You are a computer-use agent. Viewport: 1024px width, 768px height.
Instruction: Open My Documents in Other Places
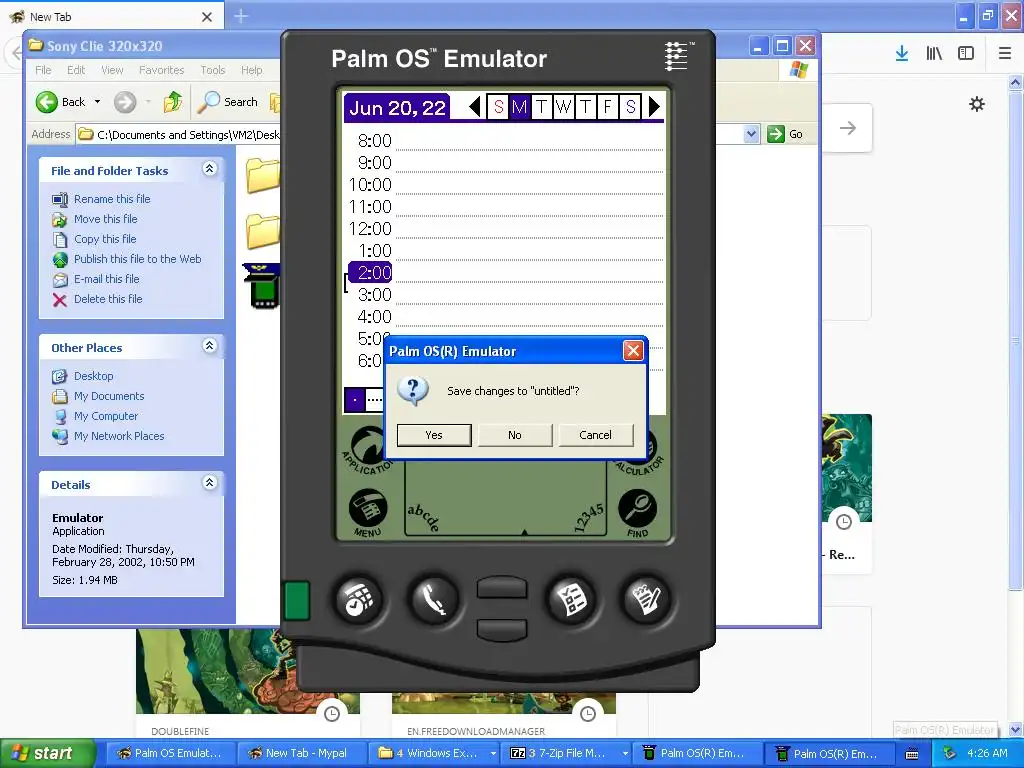click(x=109, y=396)
